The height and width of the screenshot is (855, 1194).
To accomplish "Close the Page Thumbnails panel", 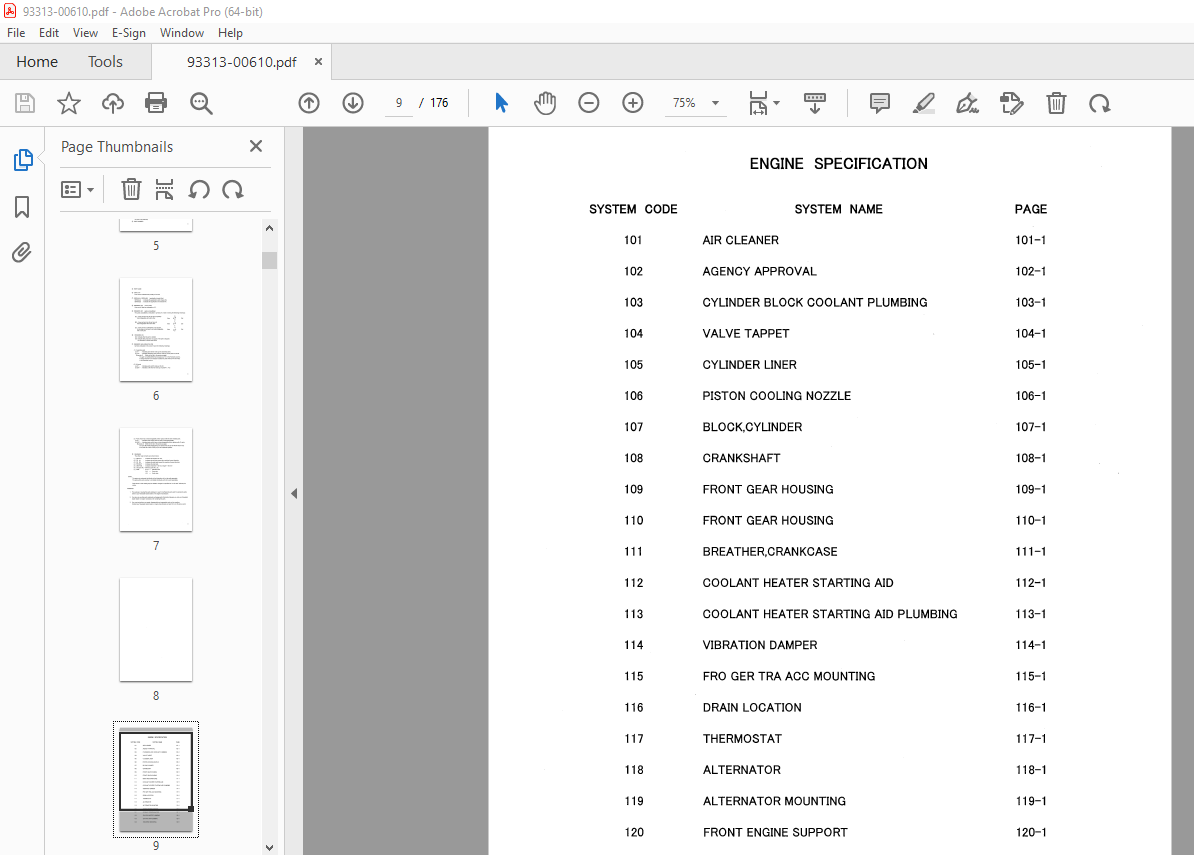I will (256, 146).
